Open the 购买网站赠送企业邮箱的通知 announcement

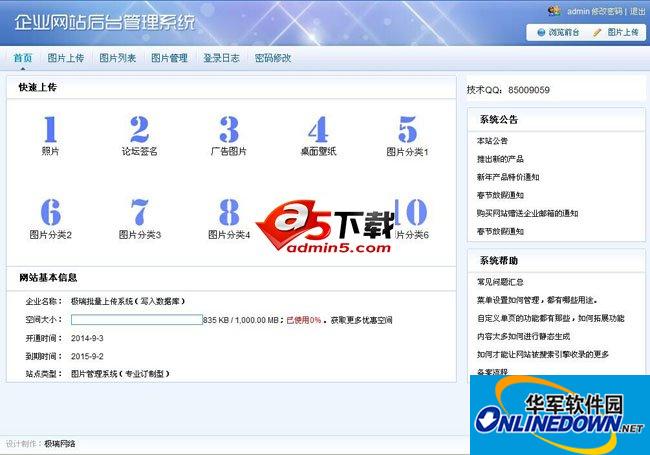point(527,213)
